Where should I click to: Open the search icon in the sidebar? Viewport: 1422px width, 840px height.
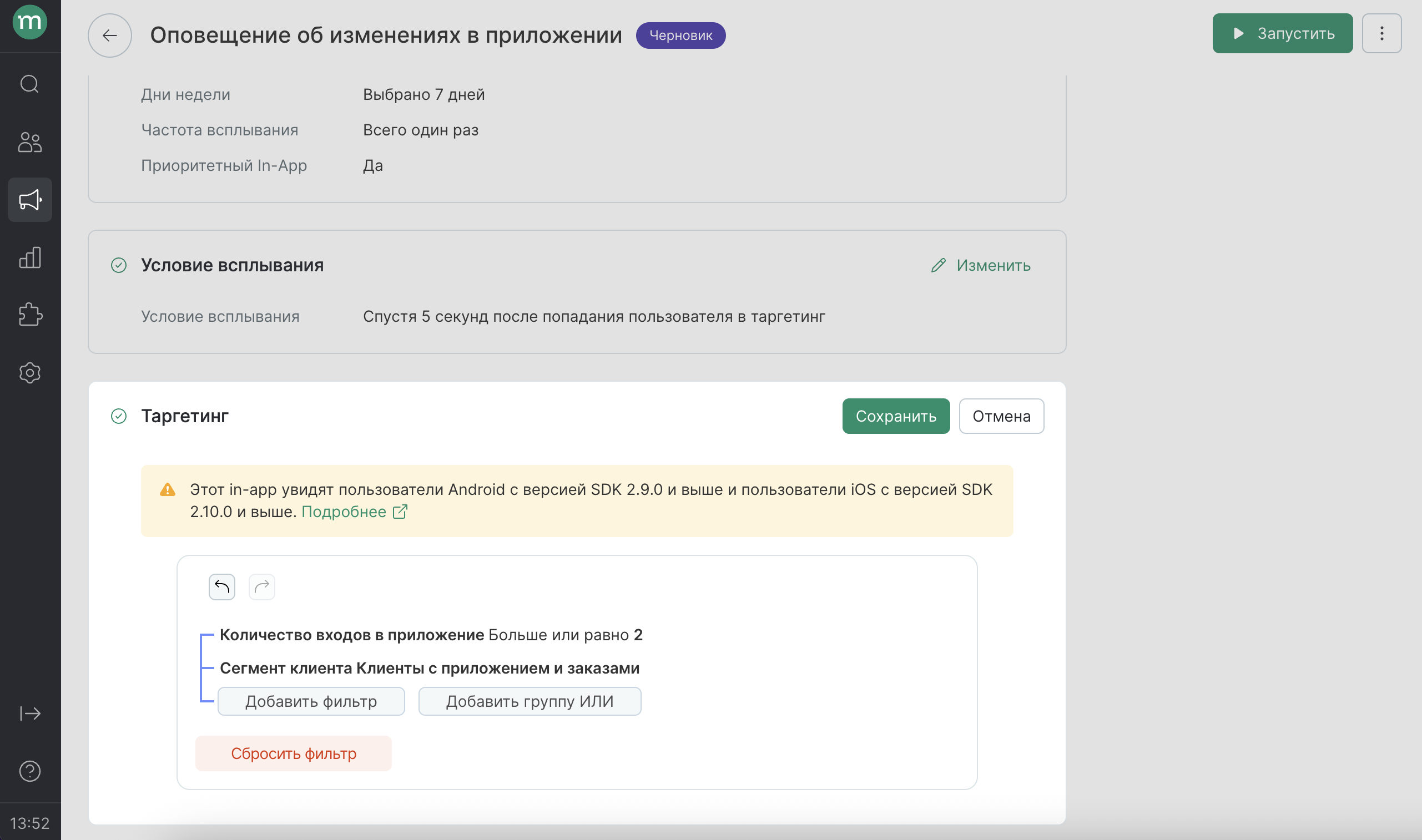29,84
